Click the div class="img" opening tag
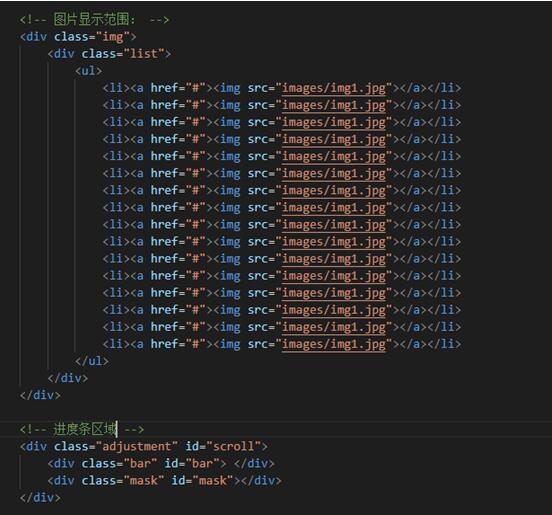Screen dimensions: 552x515 point(78,37)
